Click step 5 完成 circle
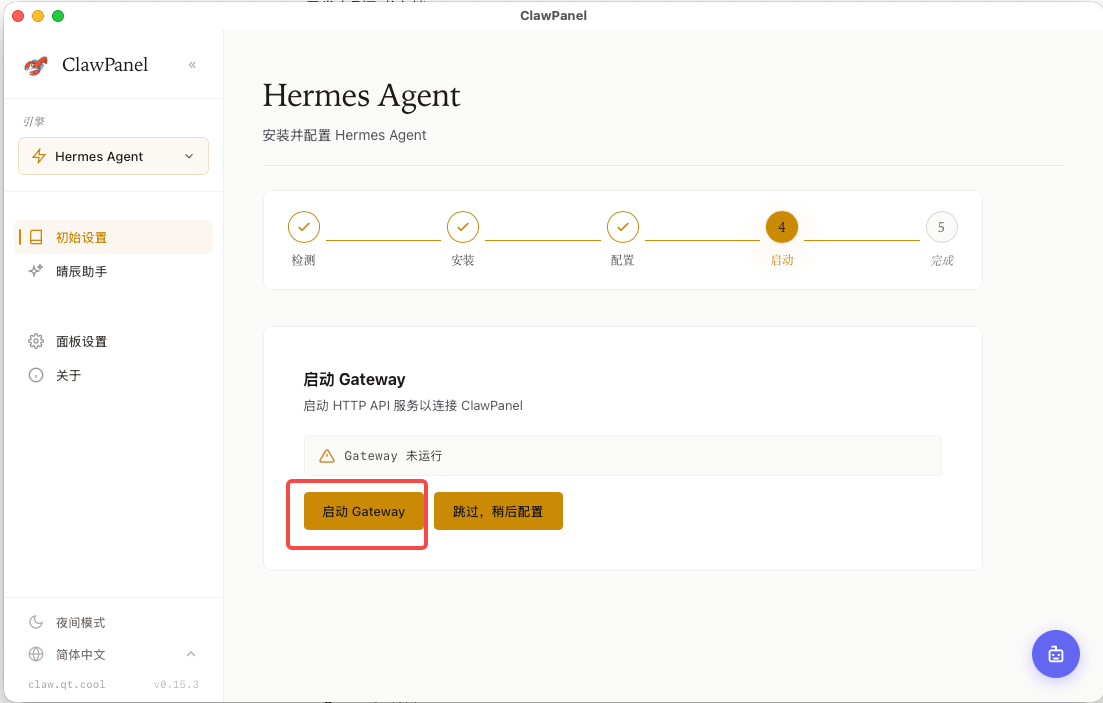1103x703 pixels. point(941,227)
